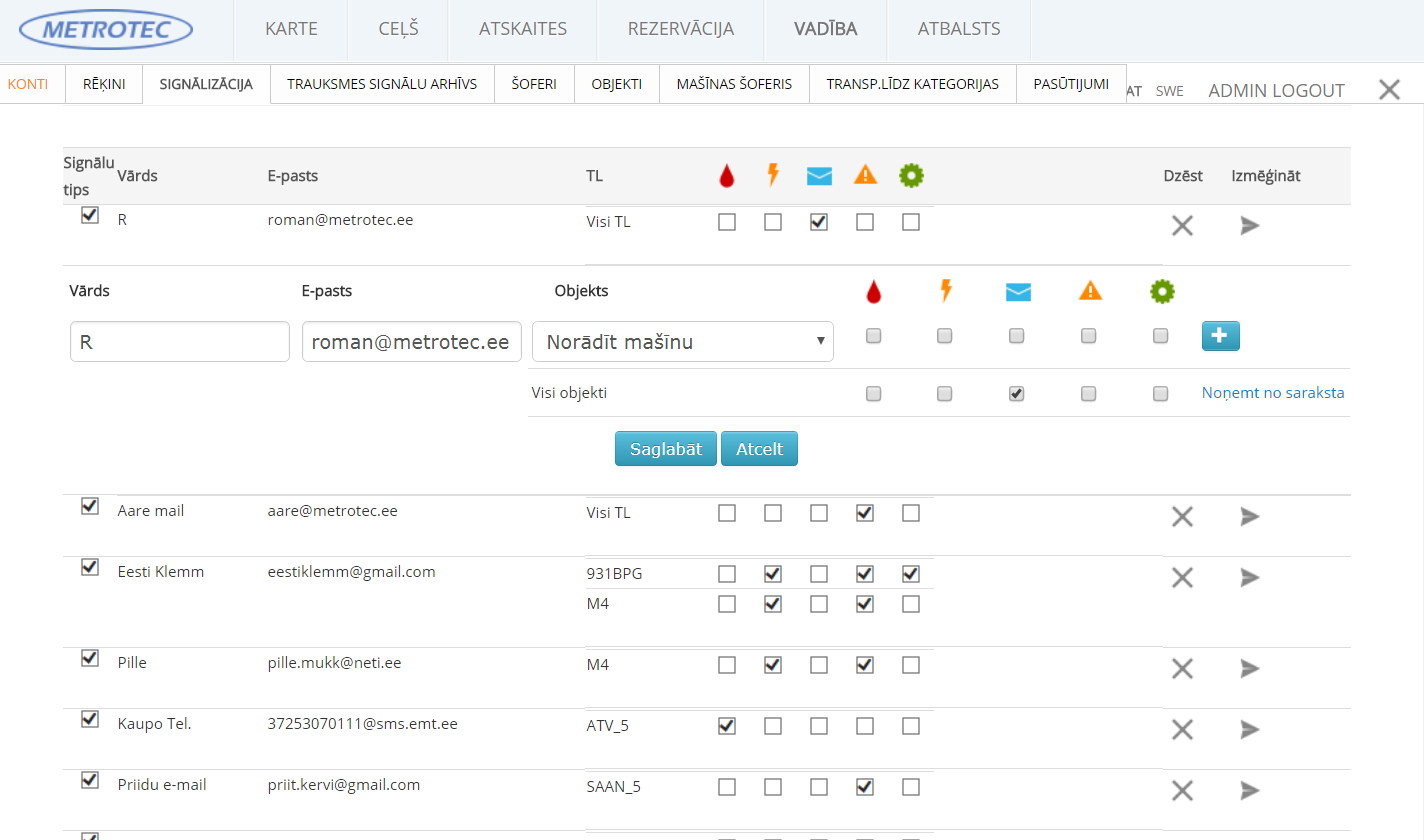Image resolution: width=1424 pixels, height=840 pixels.
Task: Click the Noņemt no saraksta link
Action: pos(1272,393)
